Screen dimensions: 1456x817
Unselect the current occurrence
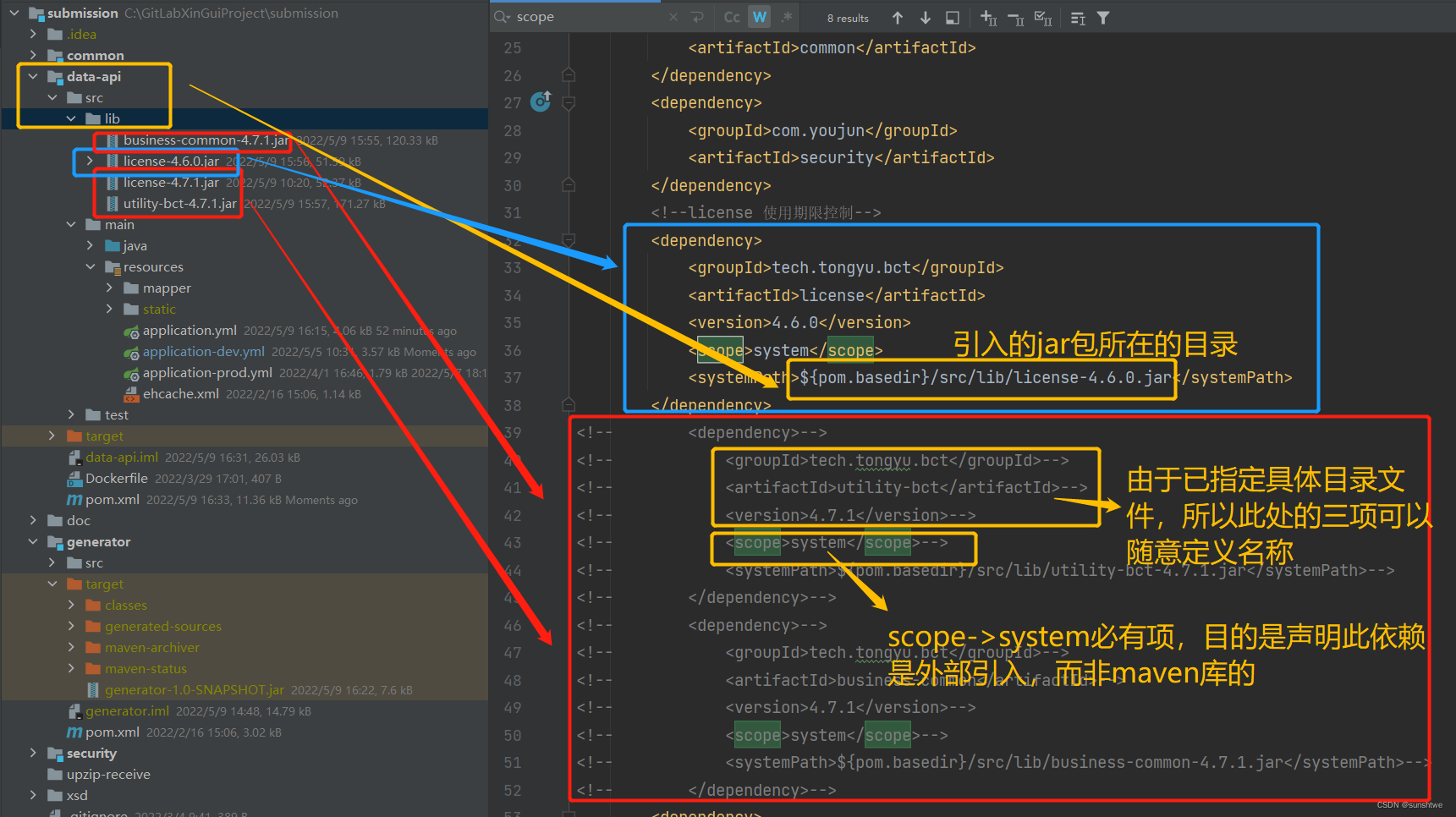tap(1016, 18)
